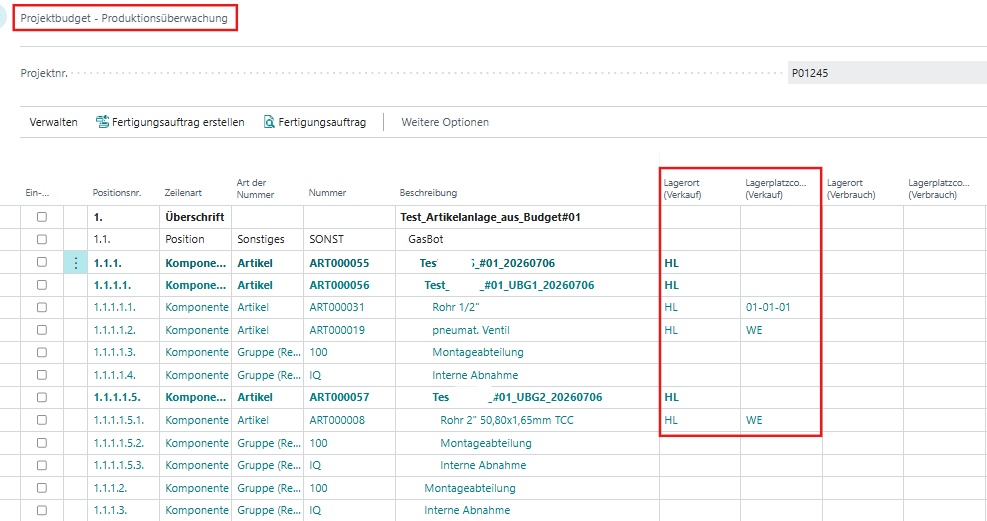Tick checkbox of row 1. Überschrift
987x521 pixels.
42,217
